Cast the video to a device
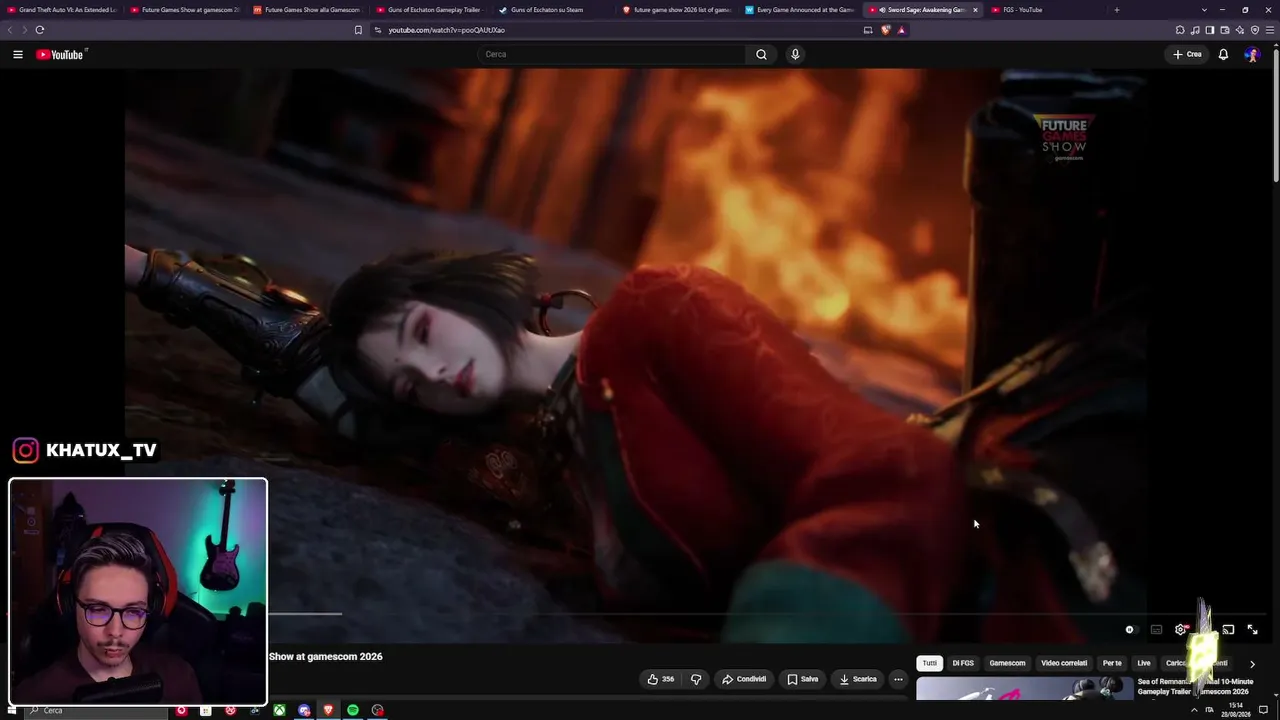This screenshot has width=1280, height=720. 1228,630
